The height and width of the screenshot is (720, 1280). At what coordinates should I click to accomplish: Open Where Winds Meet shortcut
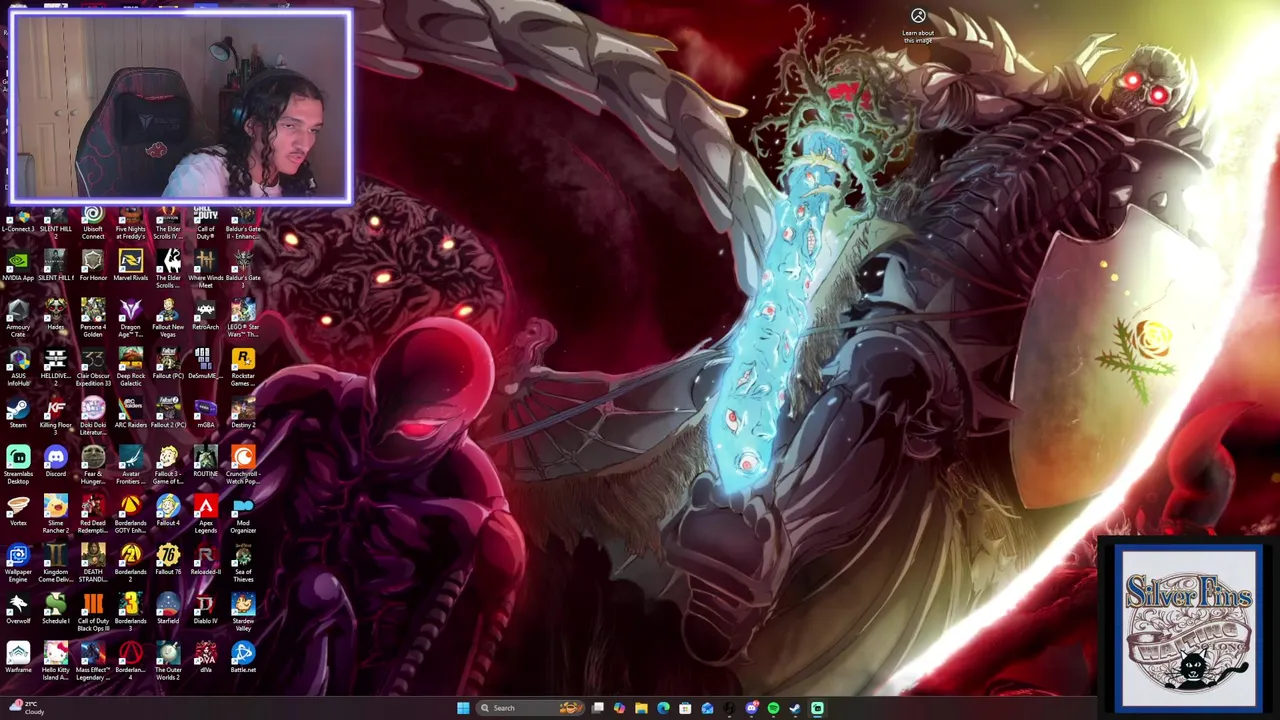pos(205,270)
